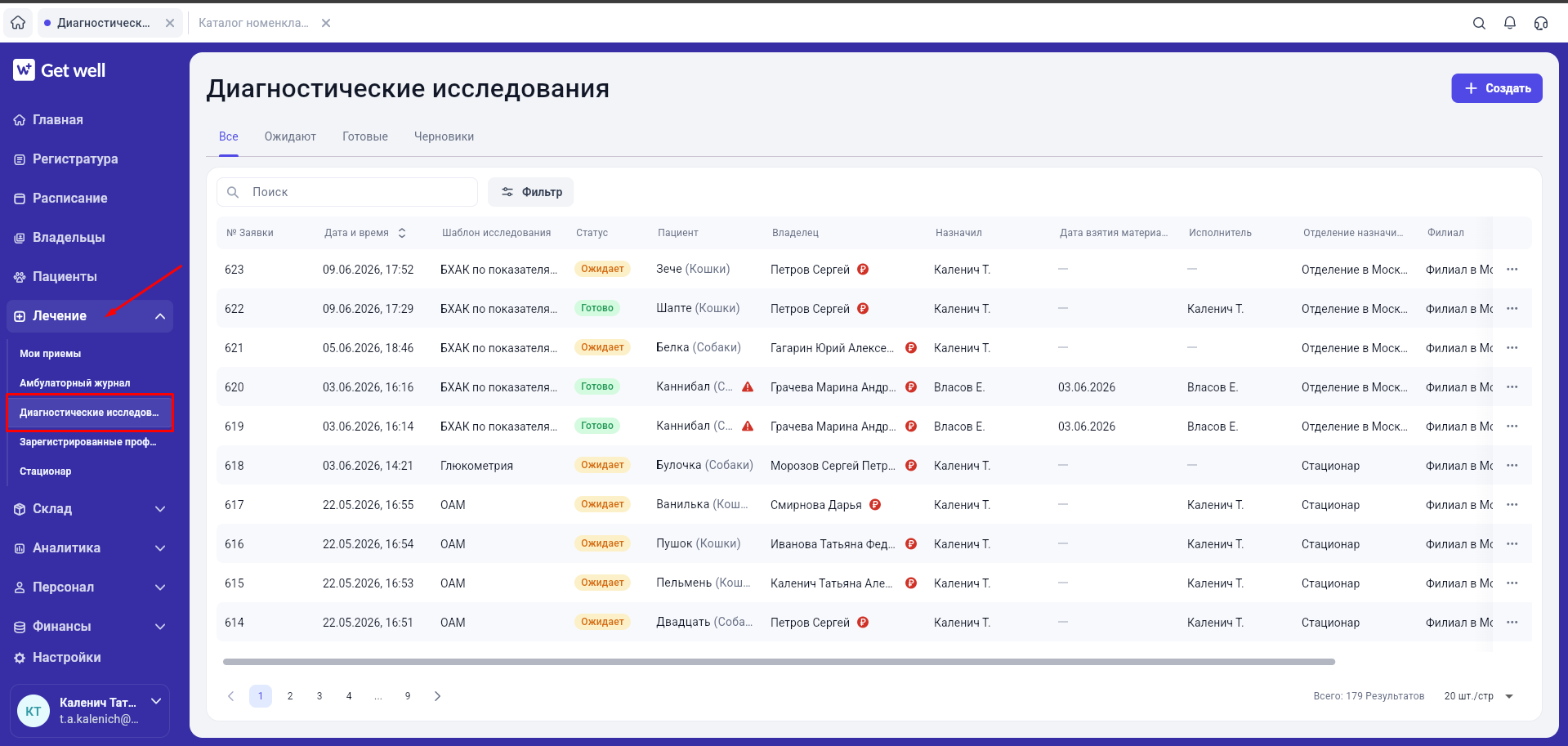Screen dimensions: 1568x746
Task: Open the home icon tab
Action: click(18, 23)
